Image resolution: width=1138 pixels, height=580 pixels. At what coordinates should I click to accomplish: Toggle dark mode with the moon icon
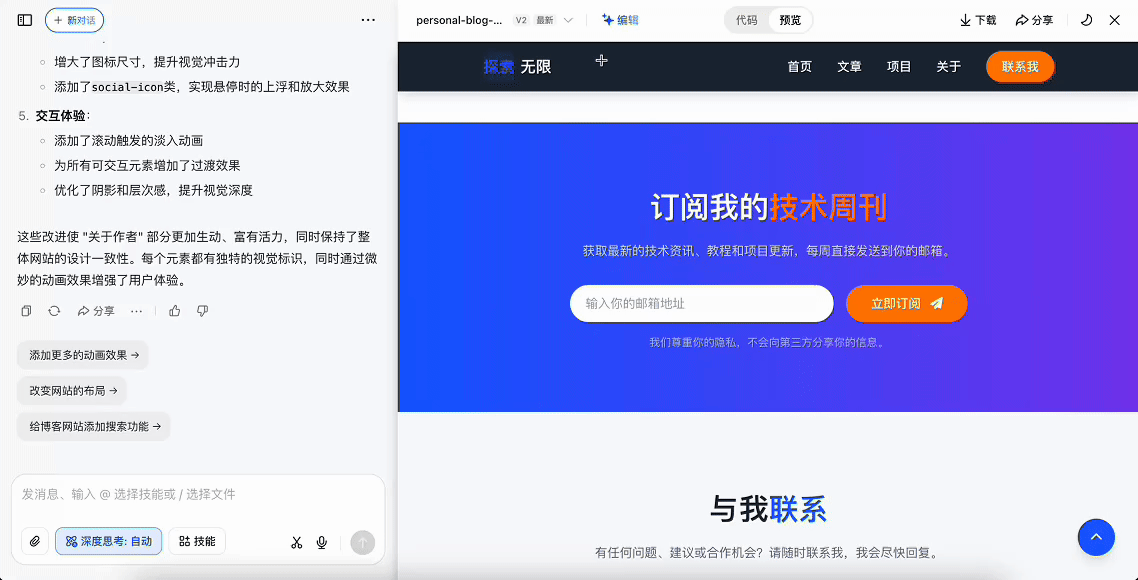pyautogui.click(x=1086, y=20)
